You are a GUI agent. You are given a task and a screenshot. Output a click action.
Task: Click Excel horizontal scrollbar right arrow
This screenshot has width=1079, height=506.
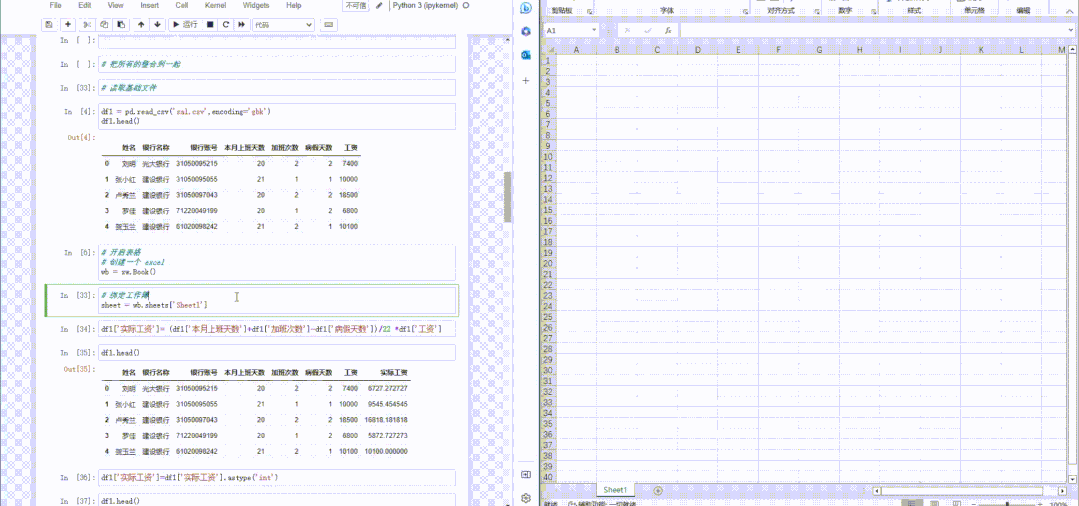pyautogui.click(x=1061, y=490)
